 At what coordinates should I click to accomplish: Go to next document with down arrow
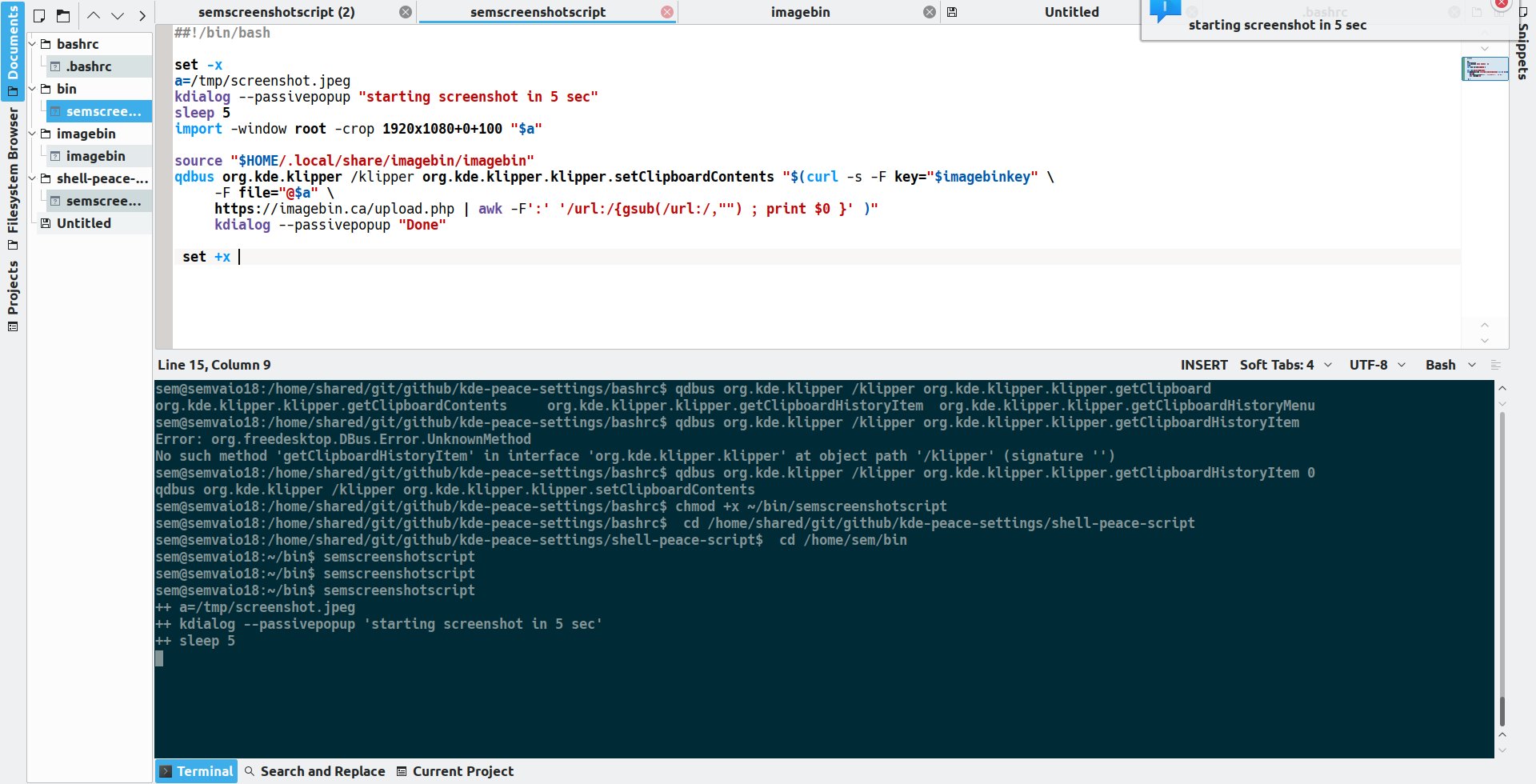click(118, 15)
